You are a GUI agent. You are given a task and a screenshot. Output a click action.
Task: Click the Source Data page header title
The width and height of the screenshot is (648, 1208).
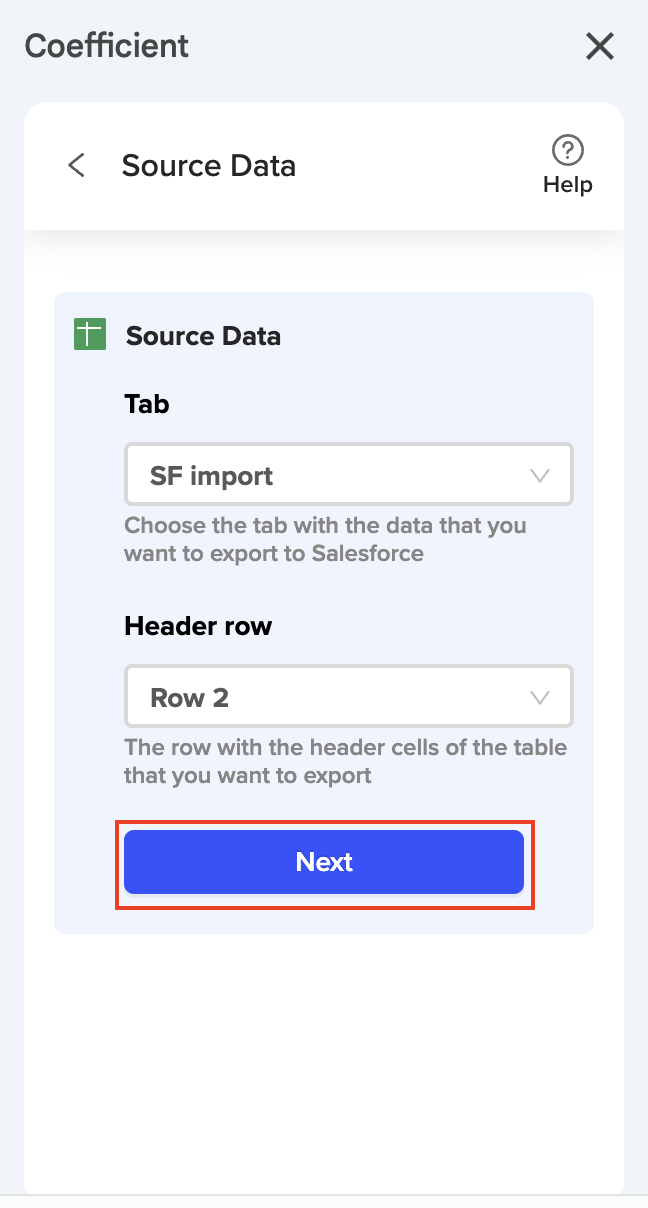pyautogui.click(x=208, y=165)
